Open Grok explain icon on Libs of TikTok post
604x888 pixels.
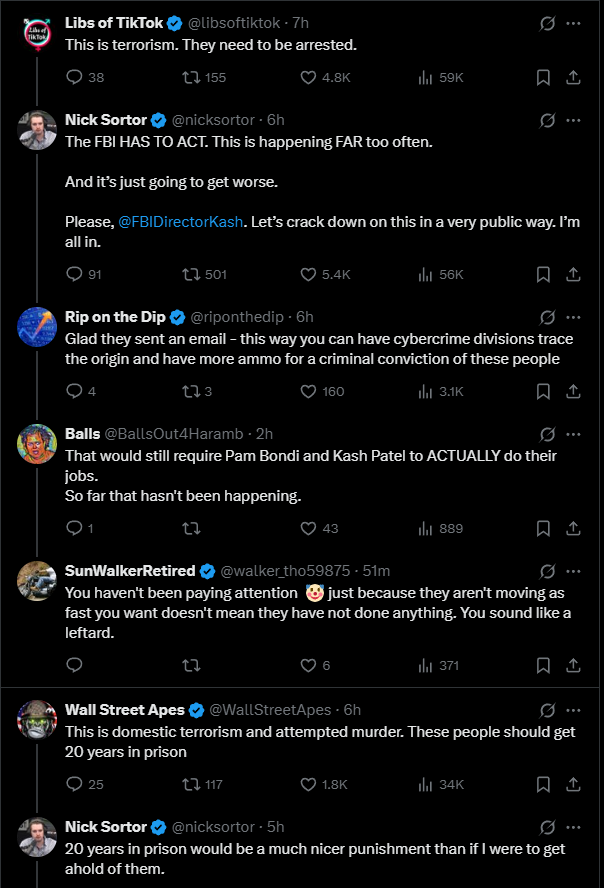pyautogui.click(x=547, y=23)
